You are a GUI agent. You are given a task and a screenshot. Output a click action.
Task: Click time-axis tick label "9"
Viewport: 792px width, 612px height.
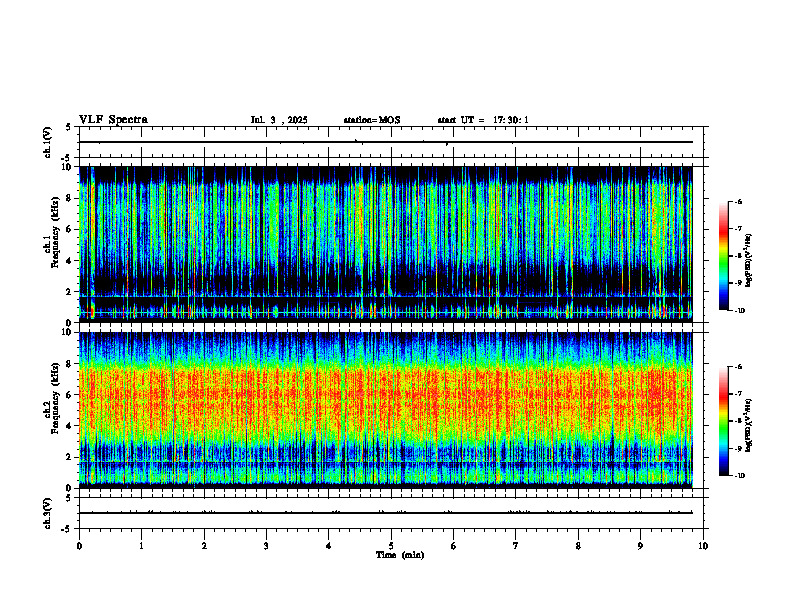[640, 546]
